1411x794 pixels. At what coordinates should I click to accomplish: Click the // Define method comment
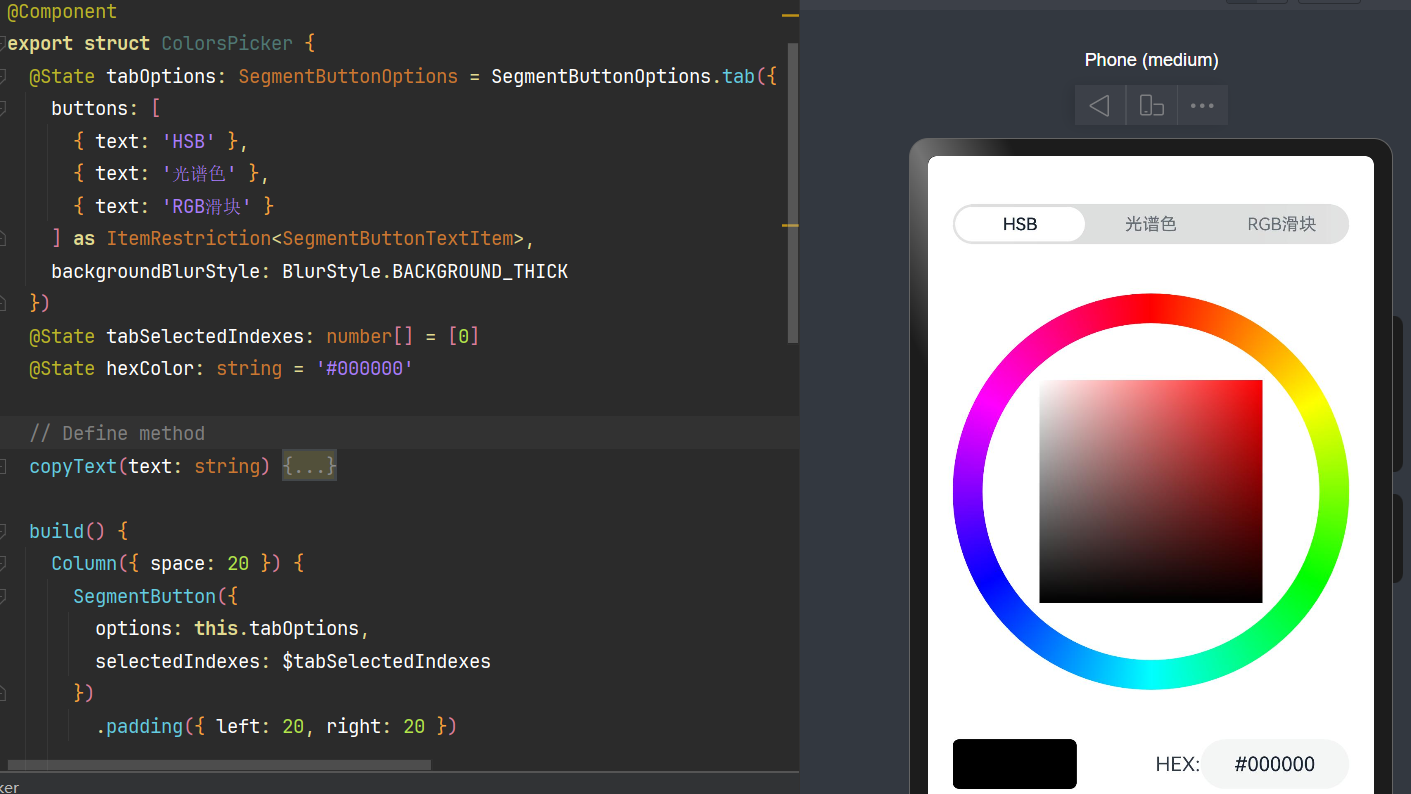[117, 434]
